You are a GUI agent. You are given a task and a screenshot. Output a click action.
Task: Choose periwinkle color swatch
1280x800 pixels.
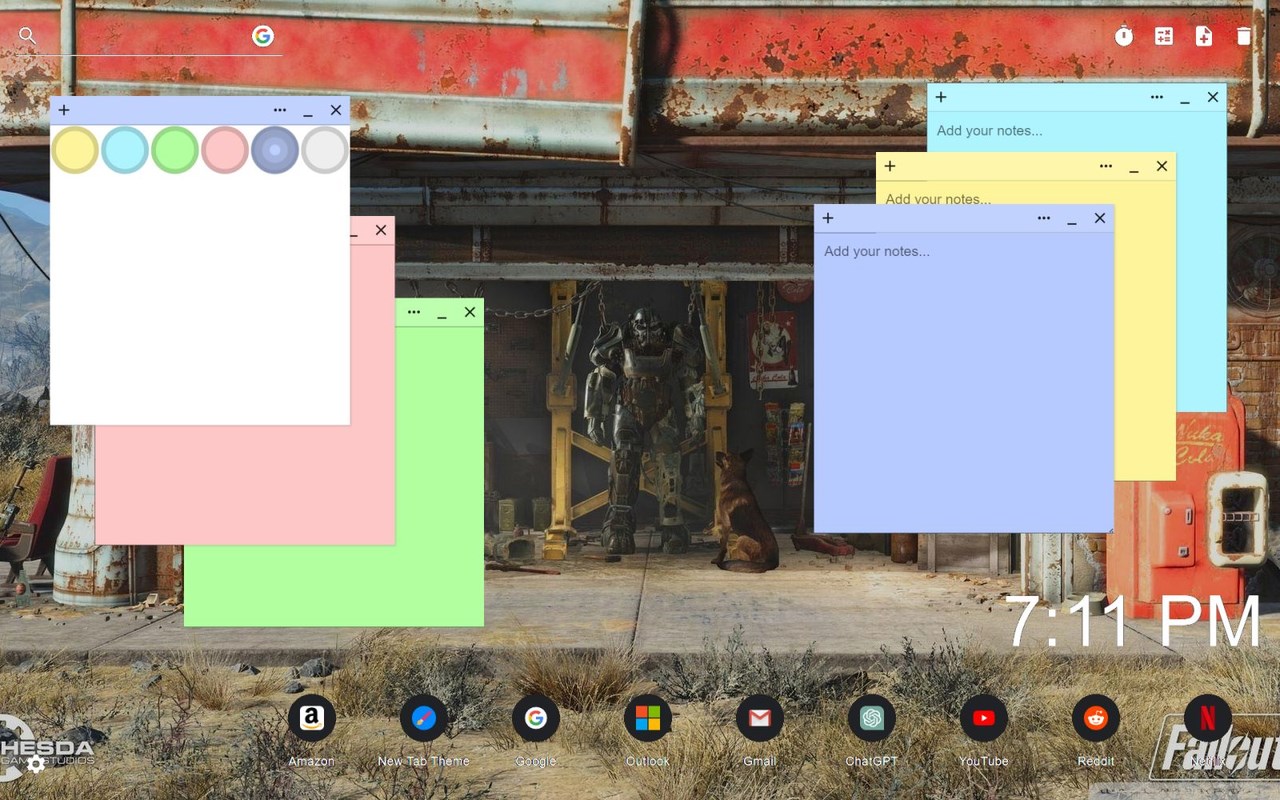(275, 150)
